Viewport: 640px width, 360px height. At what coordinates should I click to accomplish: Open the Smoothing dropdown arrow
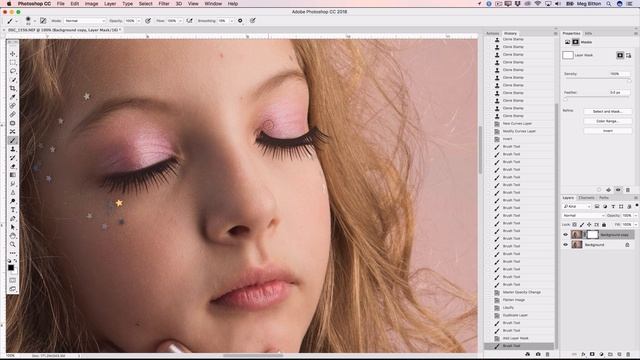tap(231, 20)
